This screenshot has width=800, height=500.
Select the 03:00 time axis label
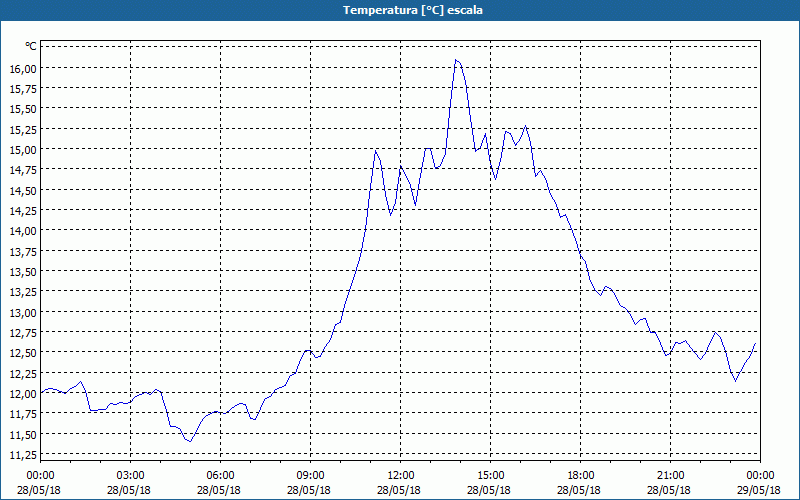pyautogui.click(x=131, y=476)
